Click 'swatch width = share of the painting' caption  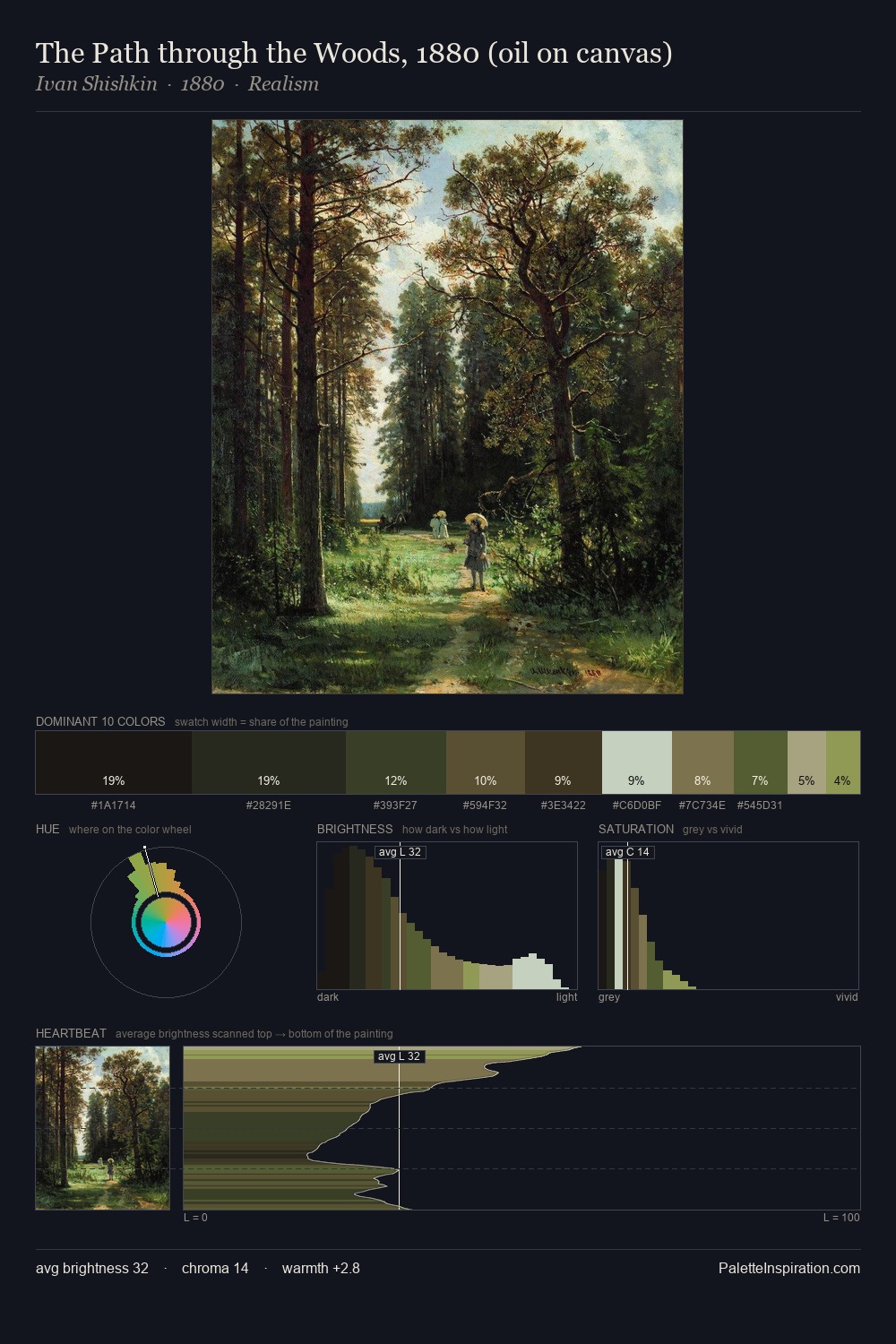(x=262, y=722)
